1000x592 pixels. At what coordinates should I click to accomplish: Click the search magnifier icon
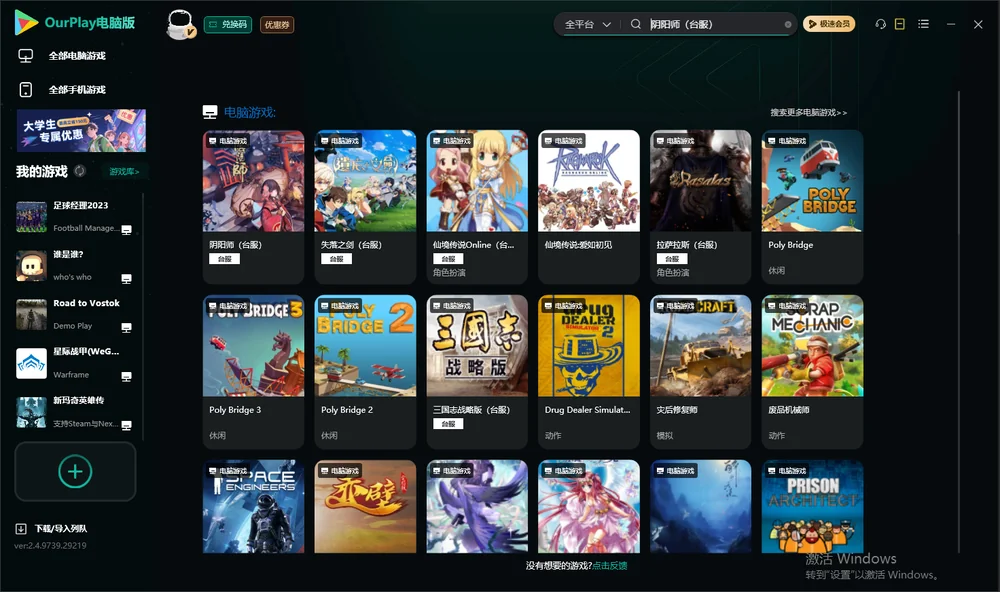pyautogui.click(x=636, y=24)
